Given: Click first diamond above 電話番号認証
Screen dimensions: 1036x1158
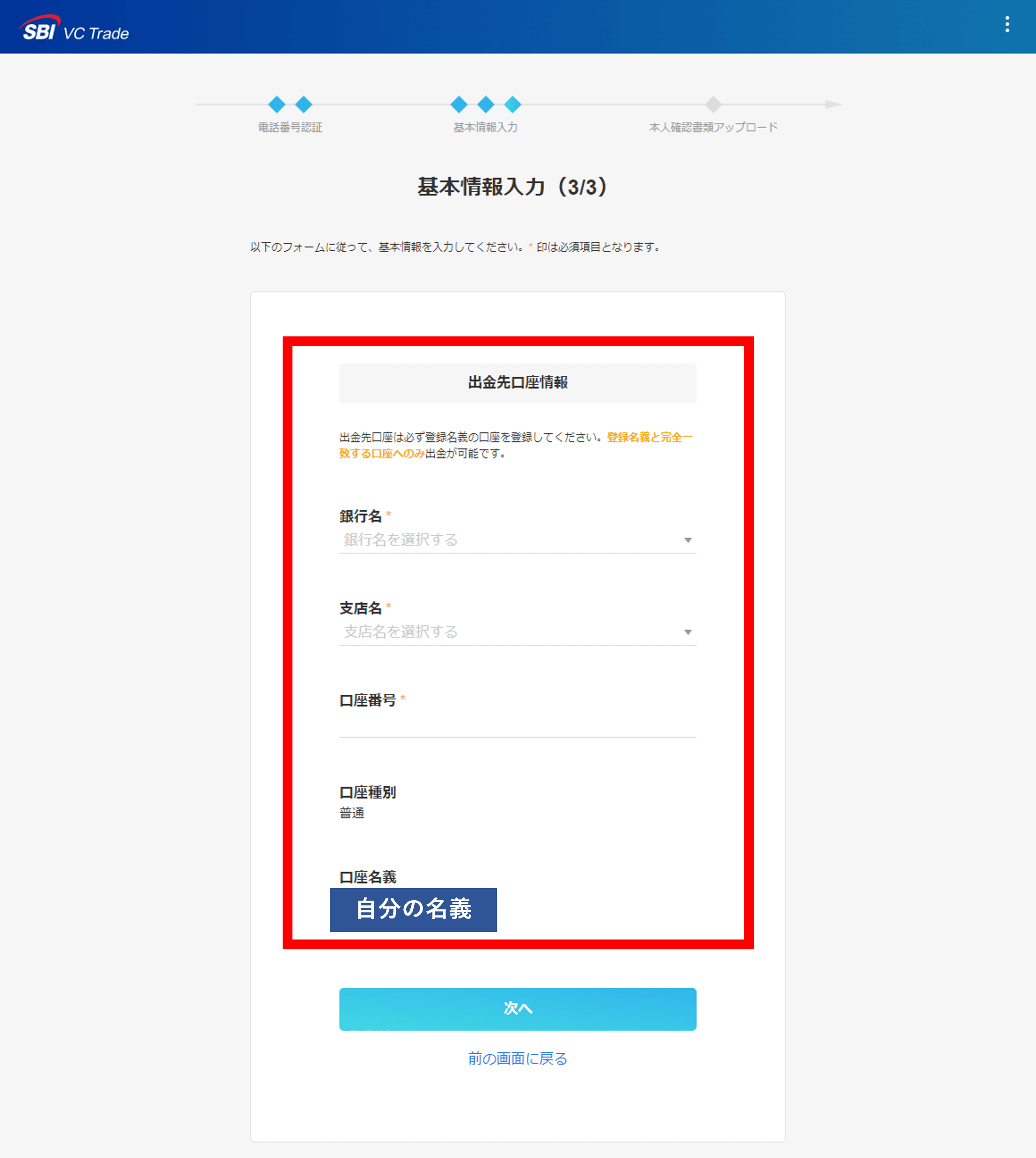Looking at the screenshot, I should click(277, 105).
